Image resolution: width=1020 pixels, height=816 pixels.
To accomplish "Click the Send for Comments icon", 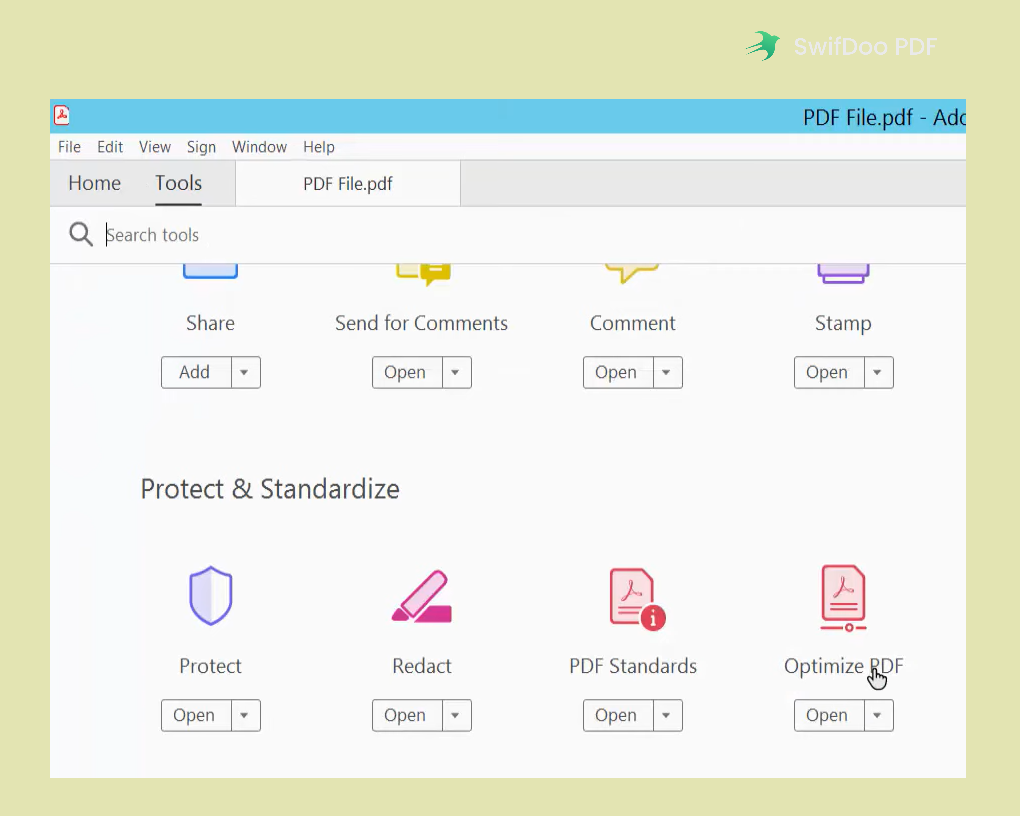I will point(423,274).
